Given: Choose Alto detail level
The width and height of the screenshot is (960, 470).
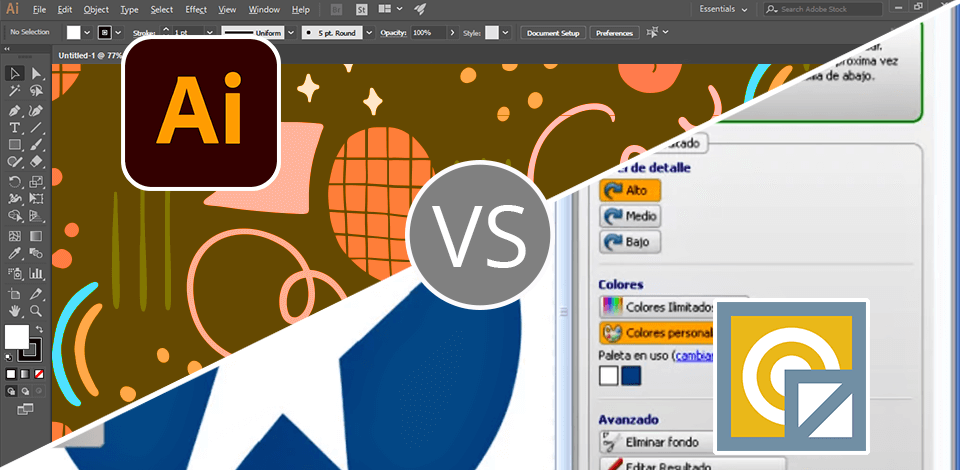Looking at the screenshot, I should point(630,190).
